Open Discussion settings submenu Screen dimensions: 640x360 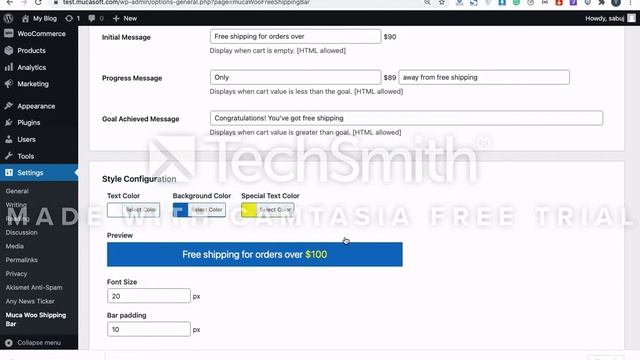pyautogui.click(x=22, y=232)
